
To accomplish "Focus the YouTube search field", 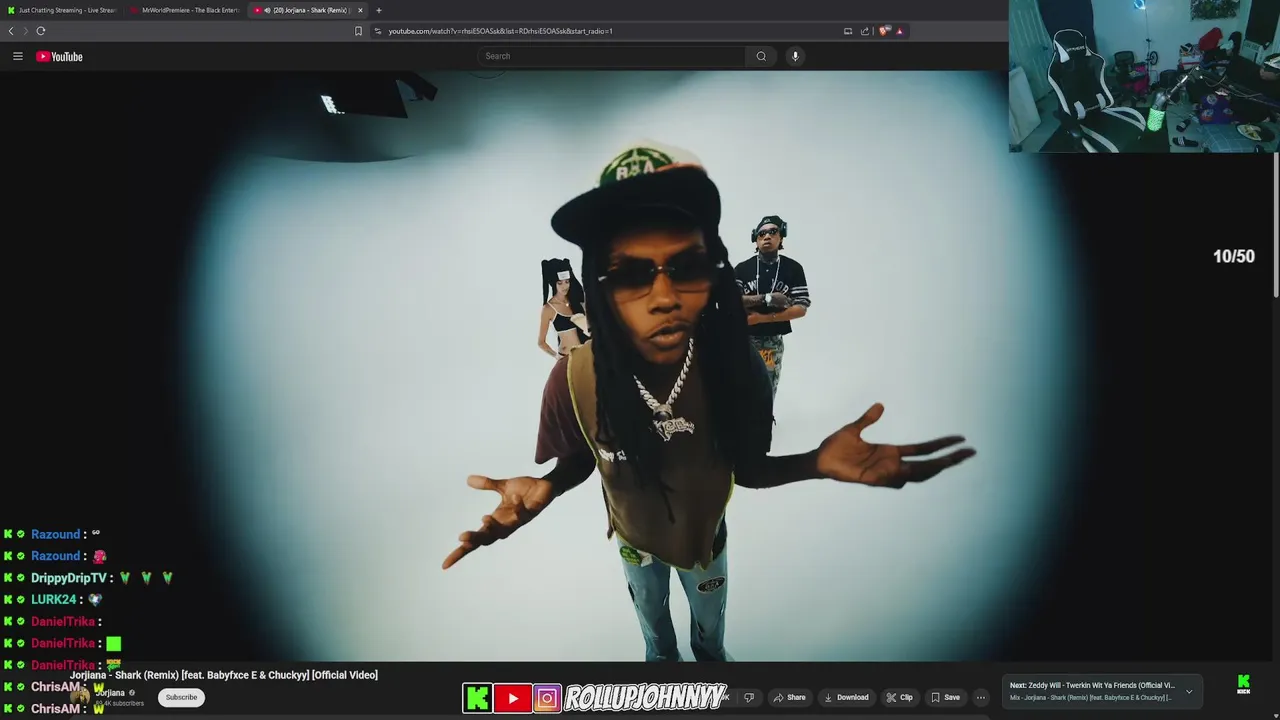I will [612, 56].
